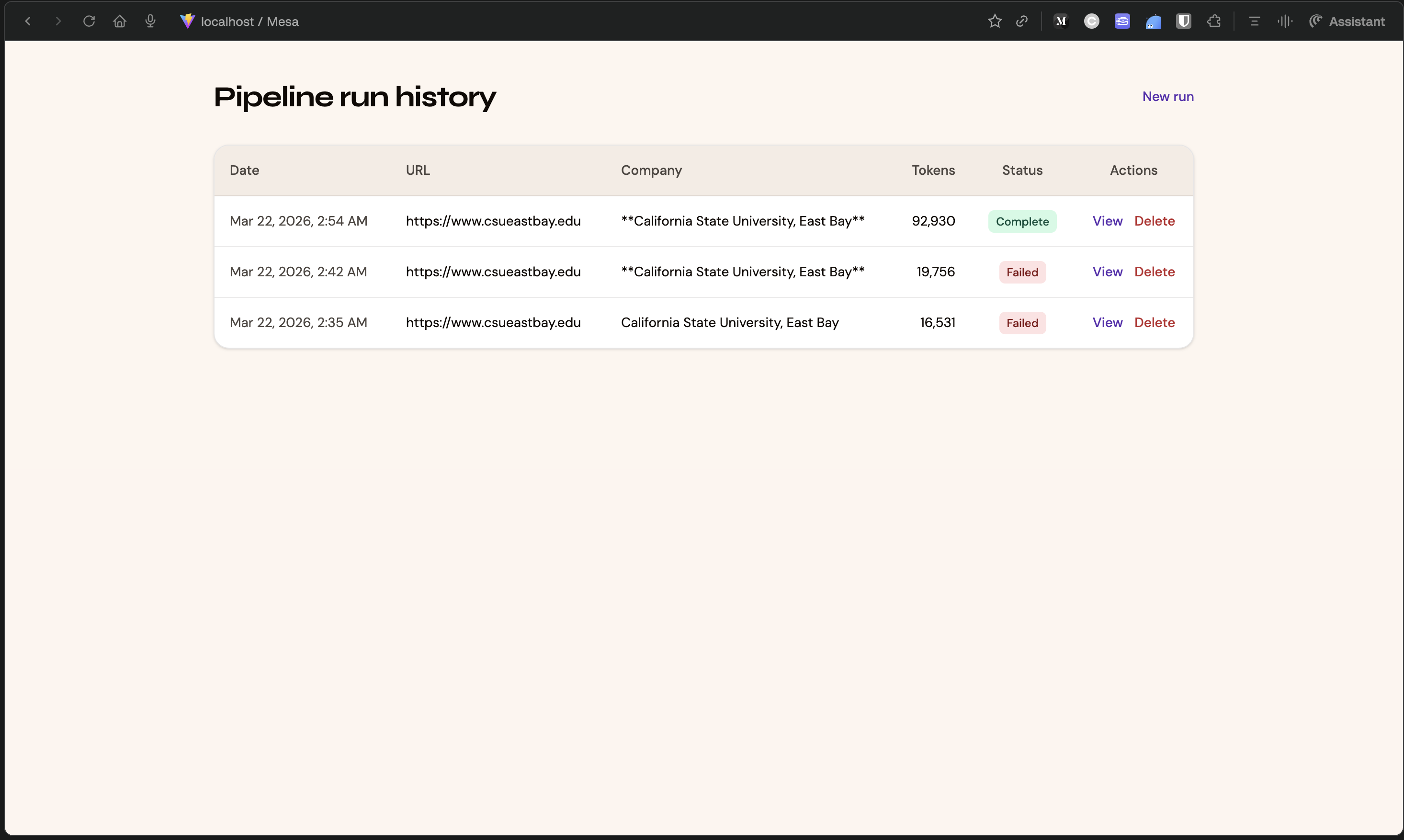This screenshot has height=840, width=1404.
Task: Click the Date column header
Action: [x=245, y=170]
